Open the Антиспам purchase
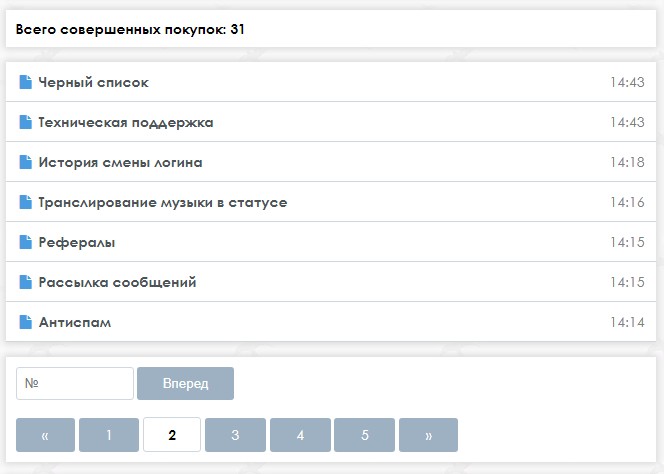Viewport: 664px width, 474px height. (x=331, y=322)
